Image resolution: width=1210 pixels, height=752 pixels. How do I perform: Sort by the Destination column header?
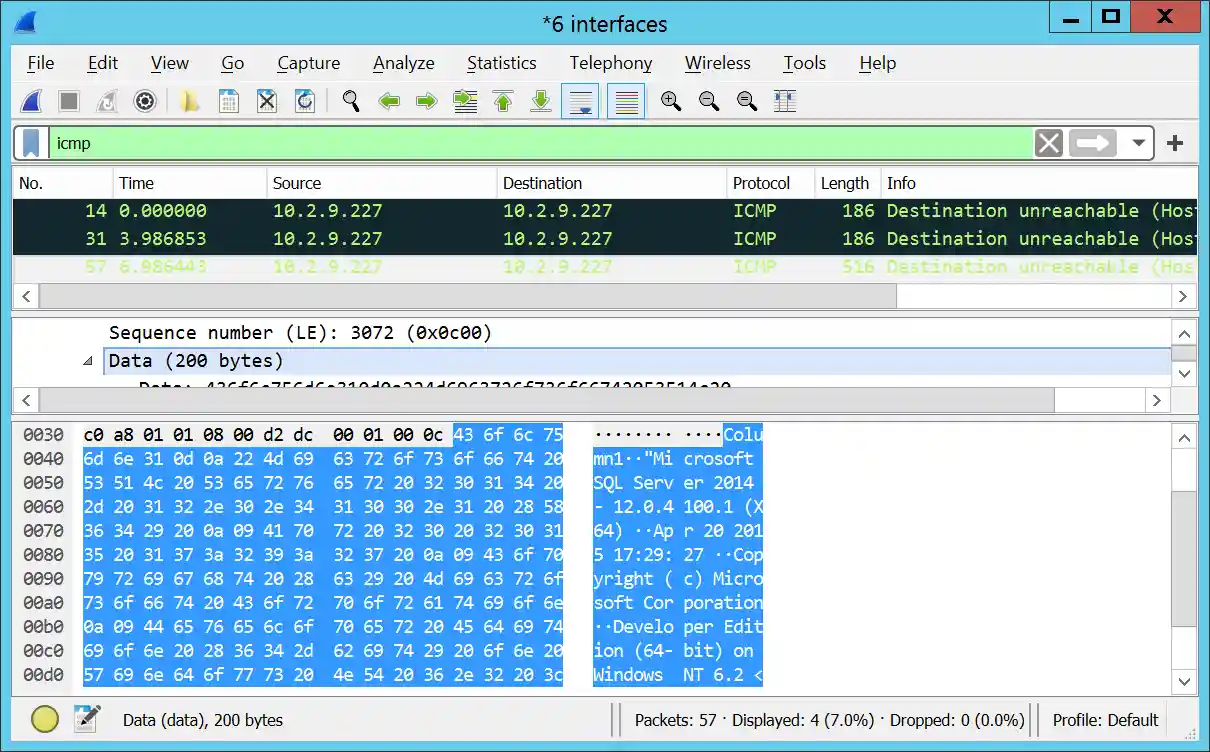(611, 183)
